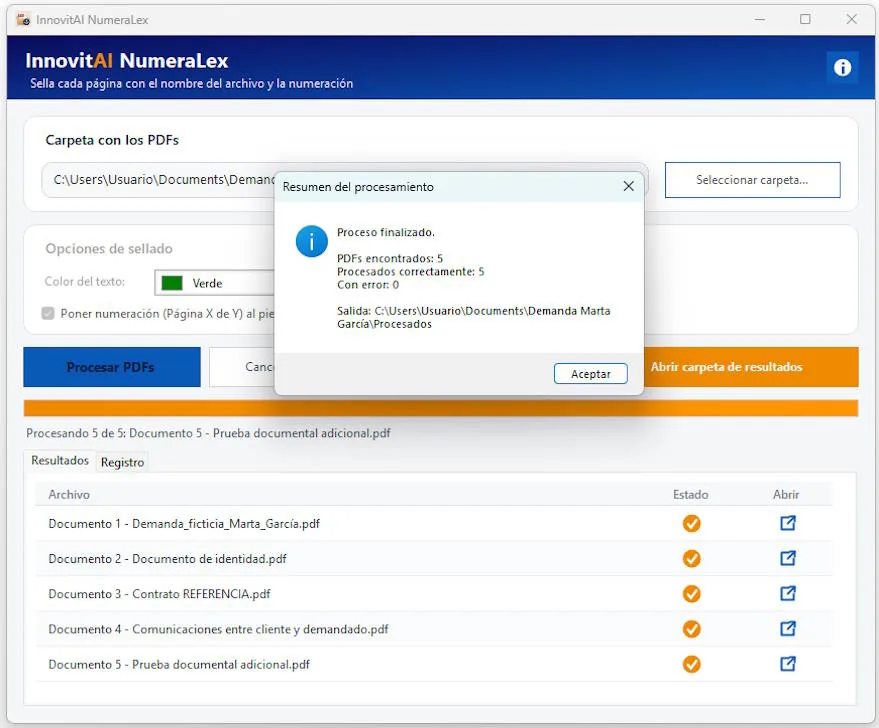Click the status checkmark for Documento 1
This screenshot has height=728, width=879.
pyautogui.click(x=691, y=523)
